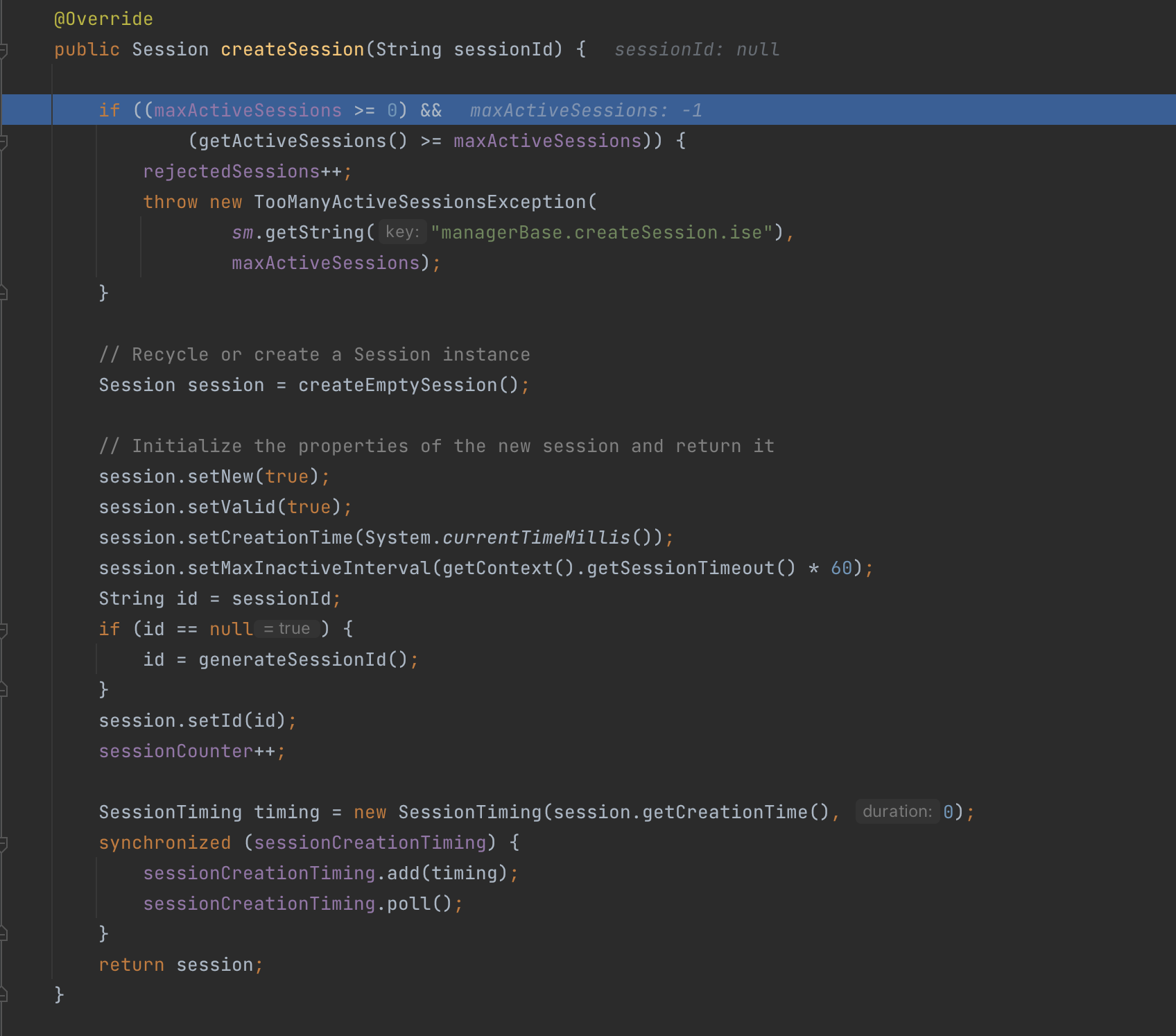Click the 'public' keyword in method signature

87,50
